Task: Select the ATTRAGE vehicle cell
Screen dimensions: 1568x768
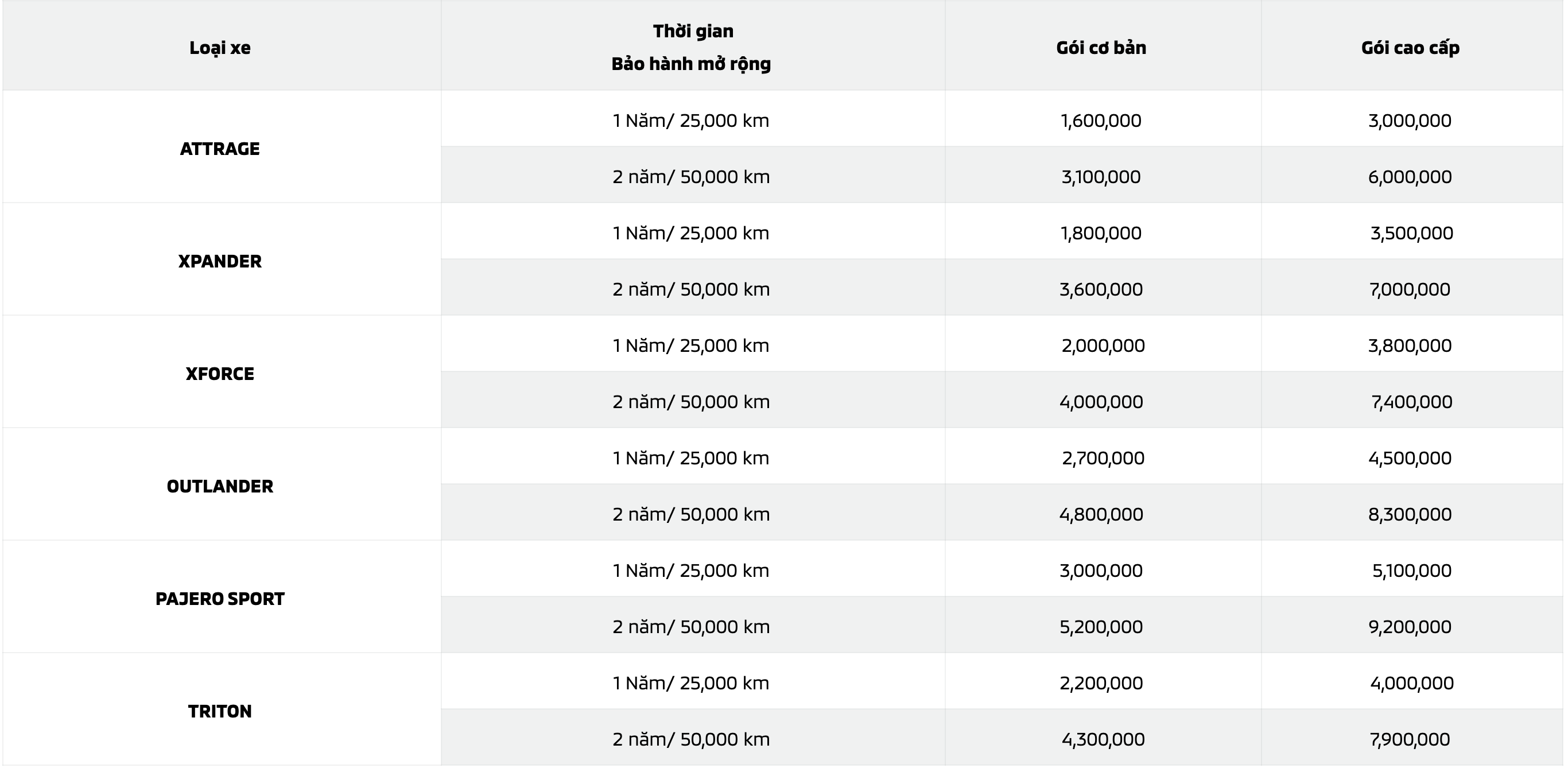Action: 220,149
